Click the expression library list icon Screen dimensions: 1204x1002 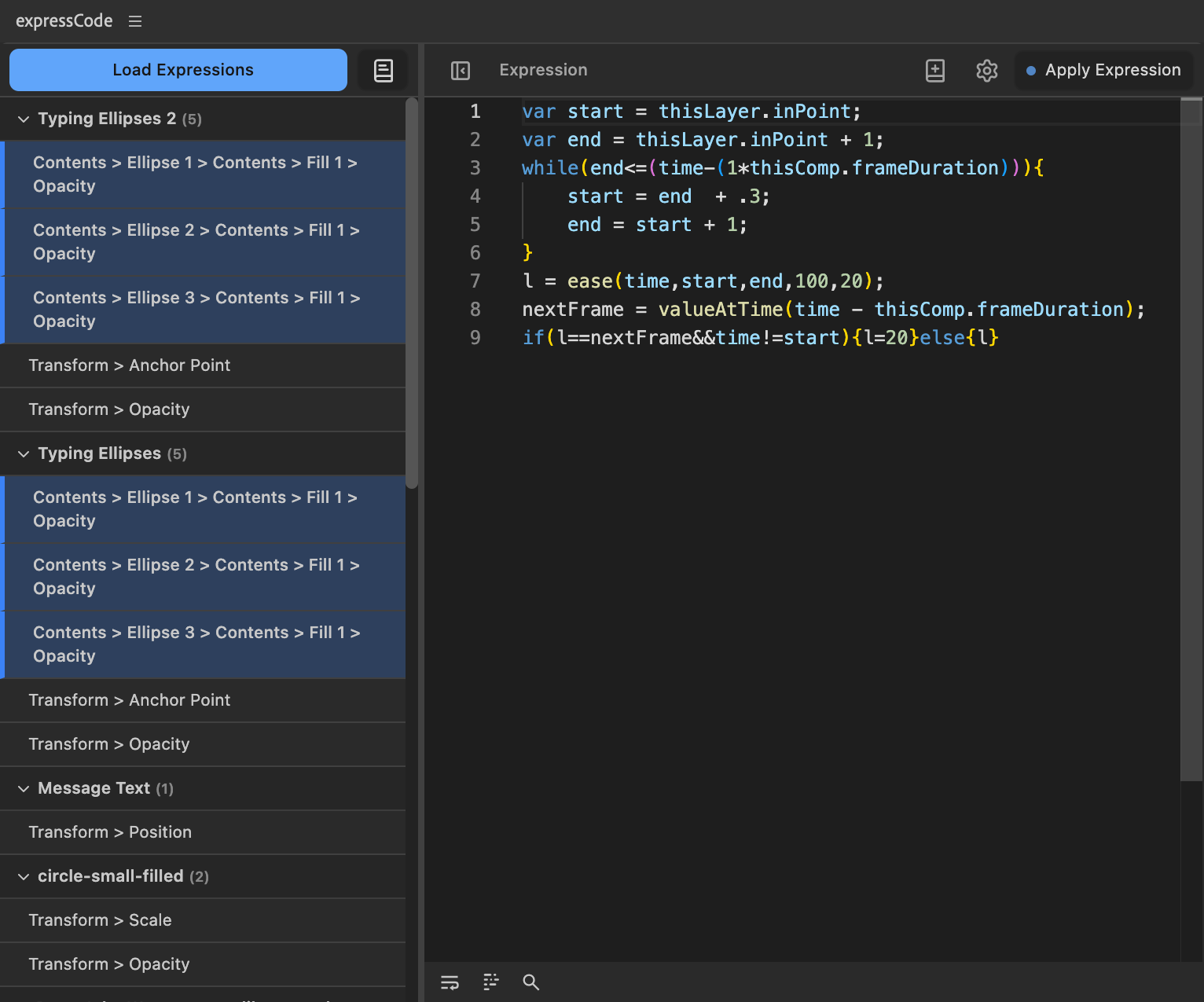coord(383,71)
